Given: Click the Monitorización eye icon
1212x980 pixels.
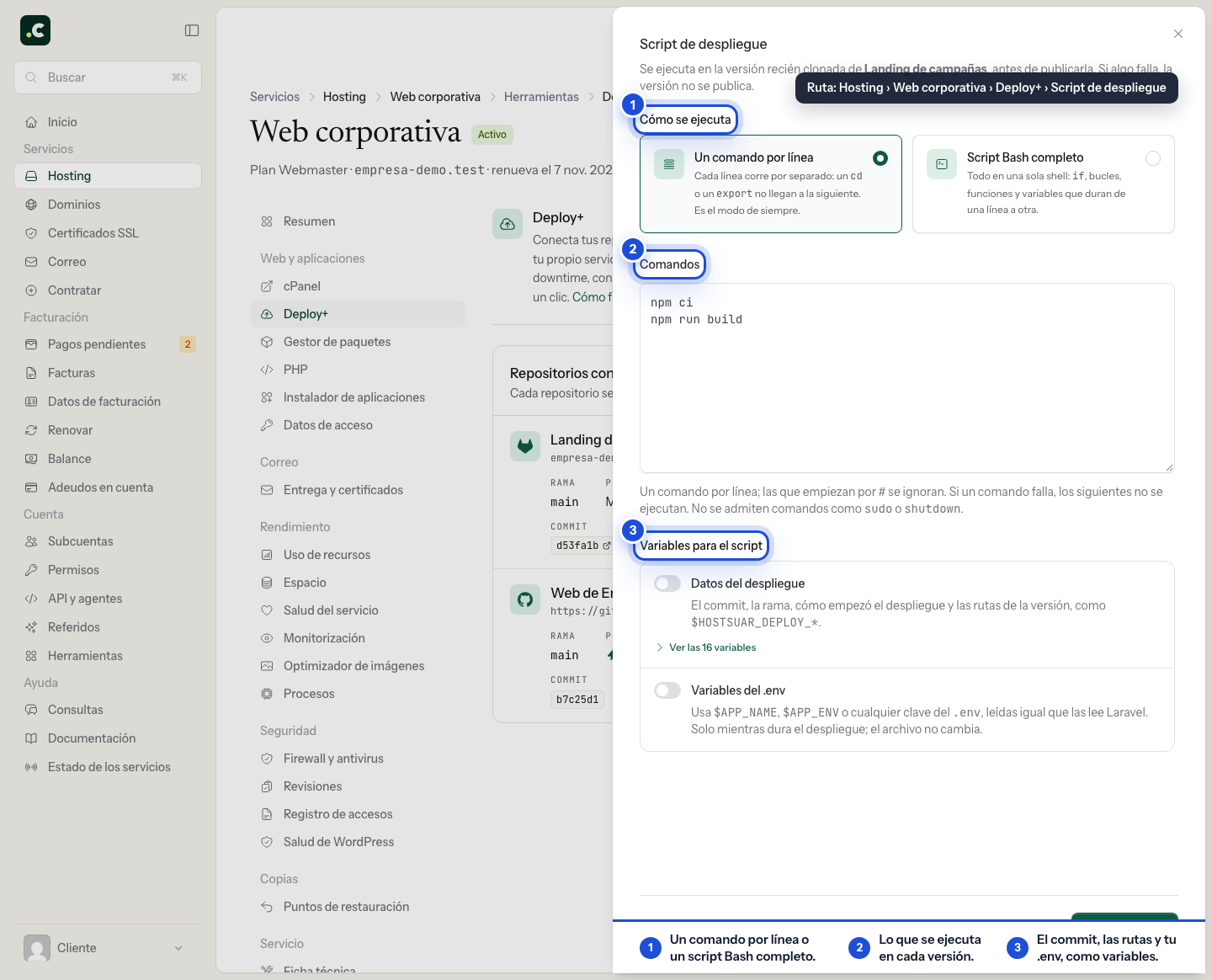Looking at the screenshot, I should point(267,638).
